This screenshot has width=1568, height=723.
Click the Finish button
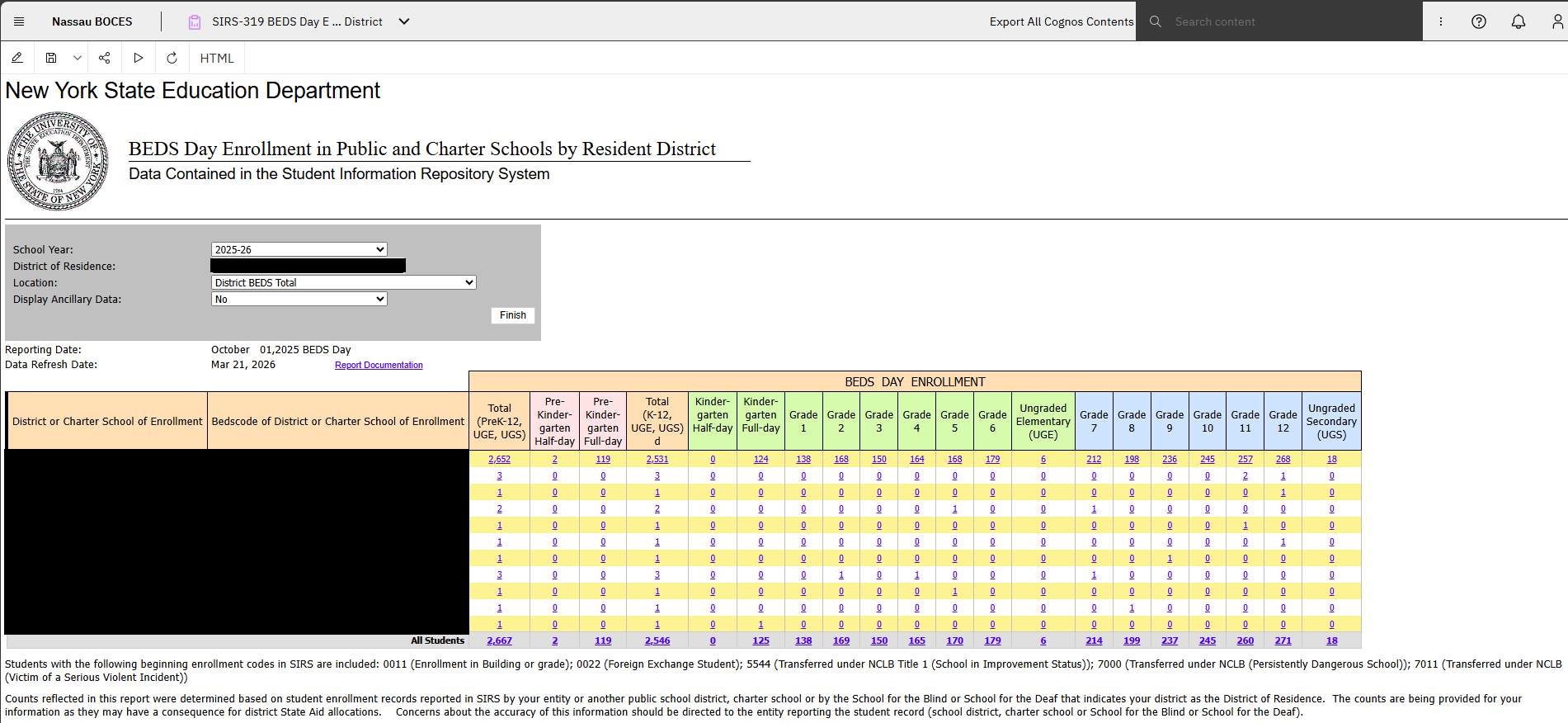pyautogui.click(x=513, y=315)
